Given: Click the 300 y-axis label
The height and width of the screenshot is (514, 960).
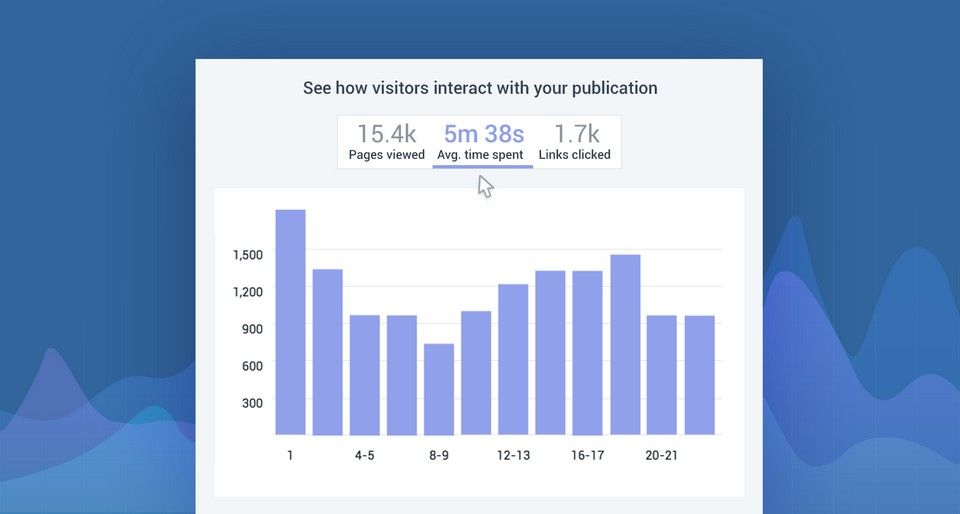Looking at the screenshot, I should [x=250, y=403].
